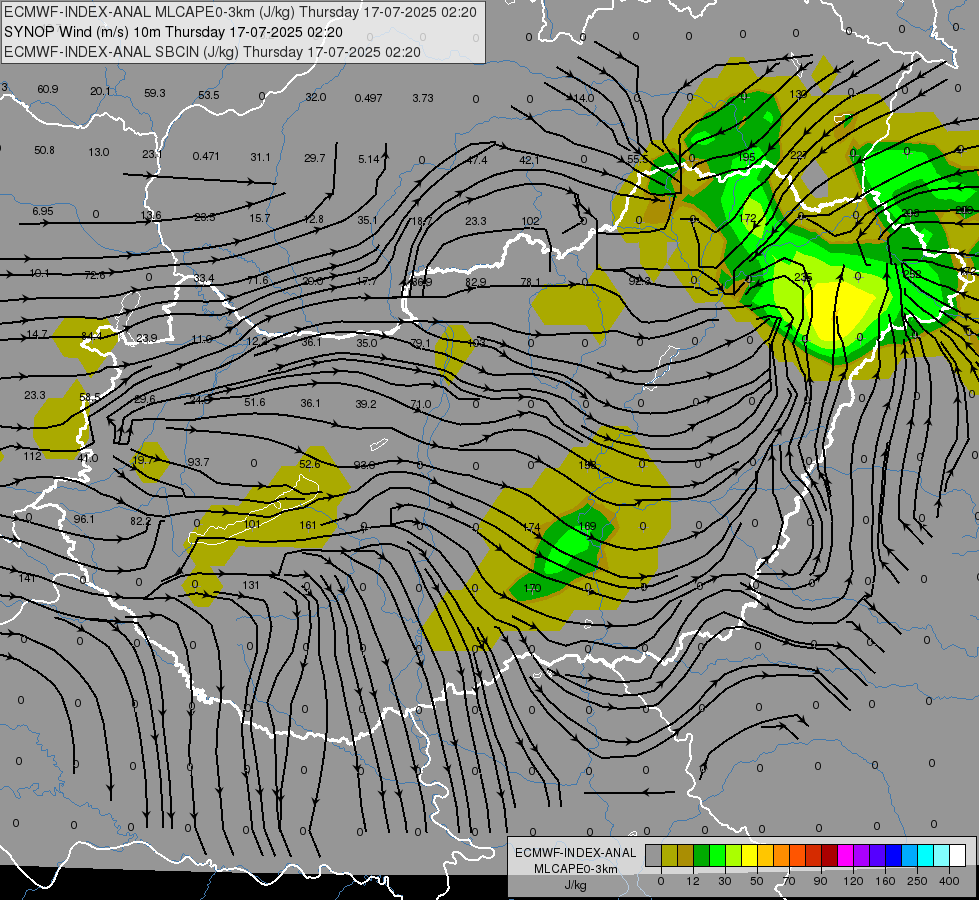Screen dimensions: 979x900
Task: Click legend scale label 400
Action: [949, 881]
